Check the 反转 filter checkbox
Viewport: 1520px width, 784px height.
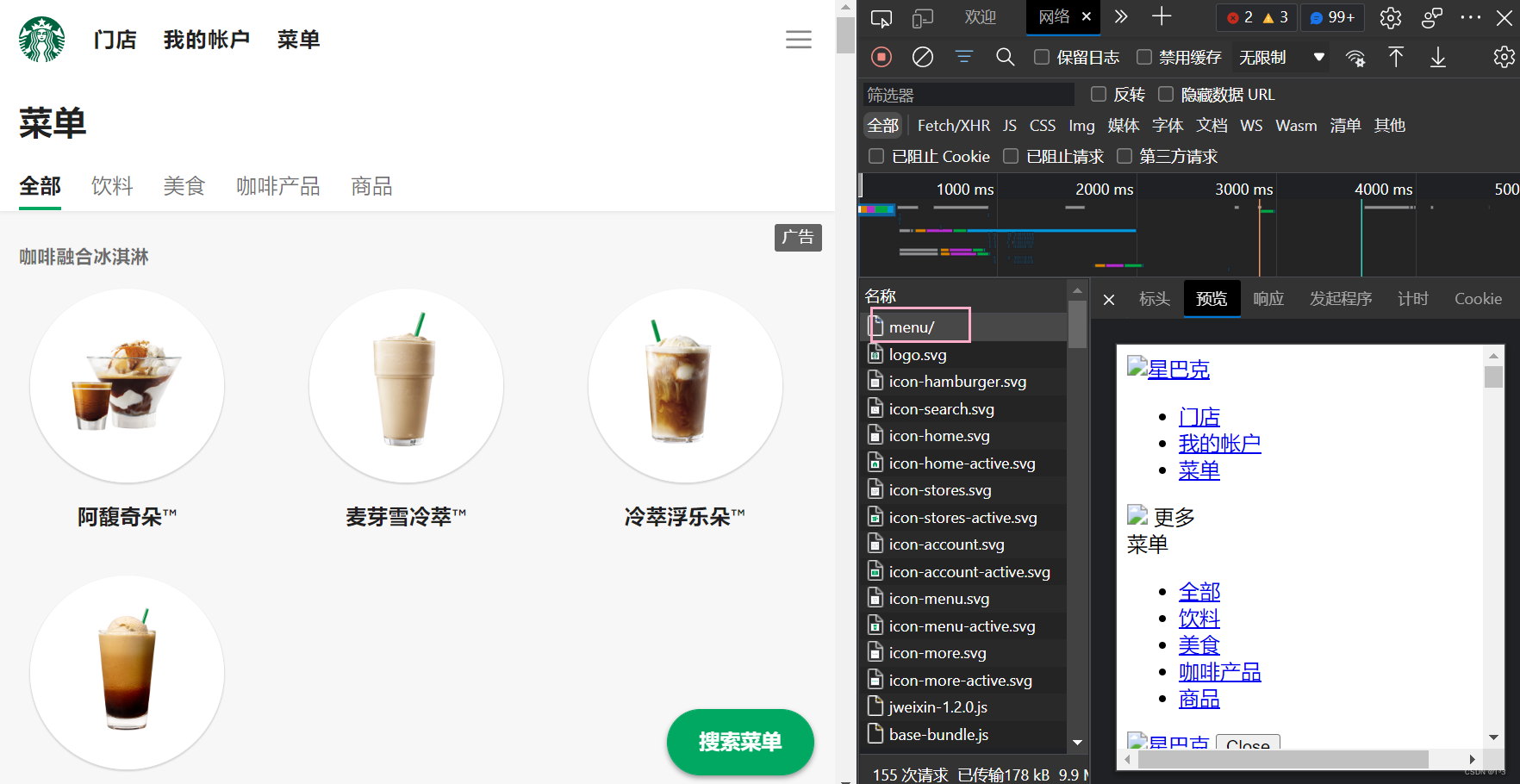click(1098, 94)
